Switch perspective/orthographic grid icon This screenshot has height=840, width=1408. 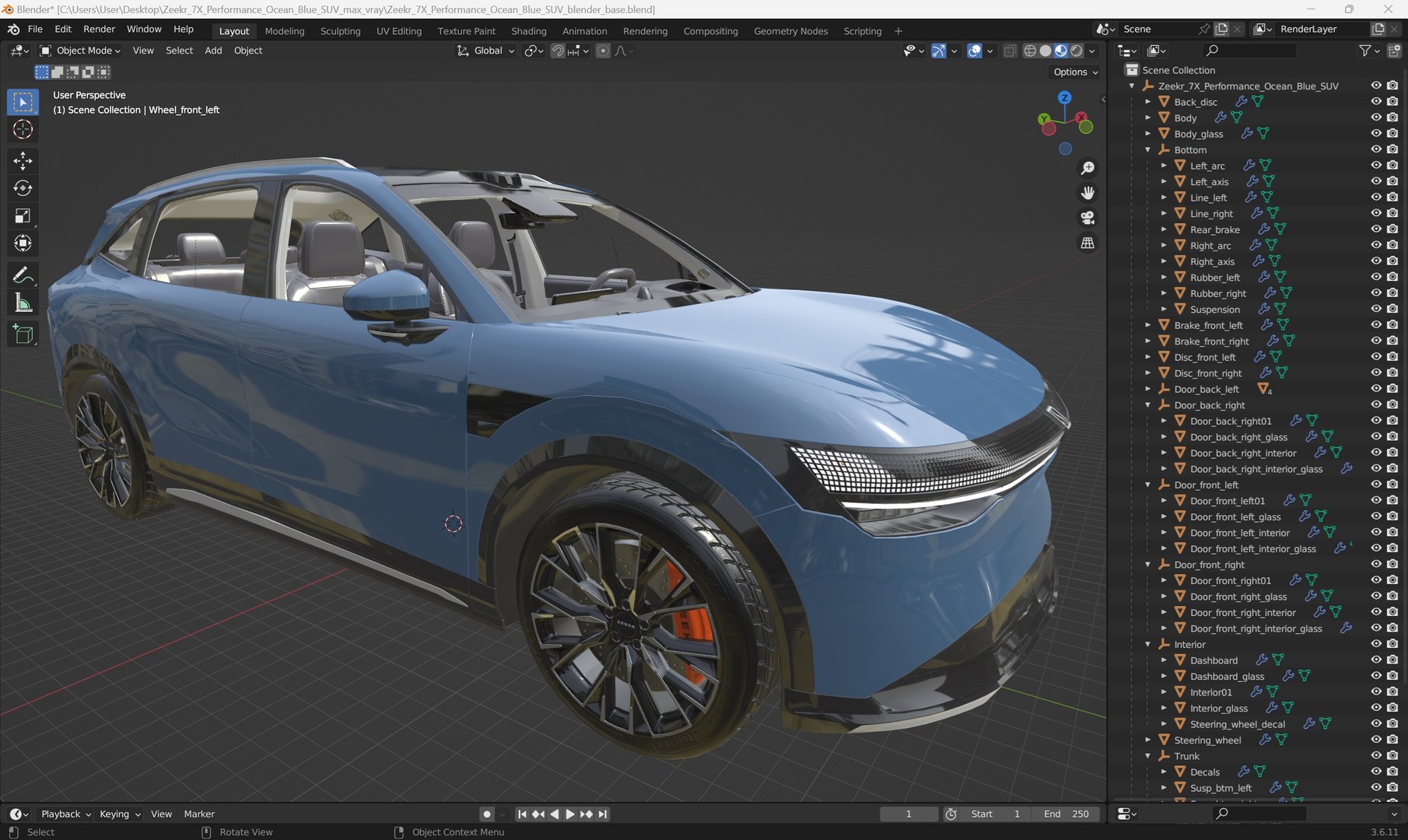pyautogui.click(x=1088, y=243)
